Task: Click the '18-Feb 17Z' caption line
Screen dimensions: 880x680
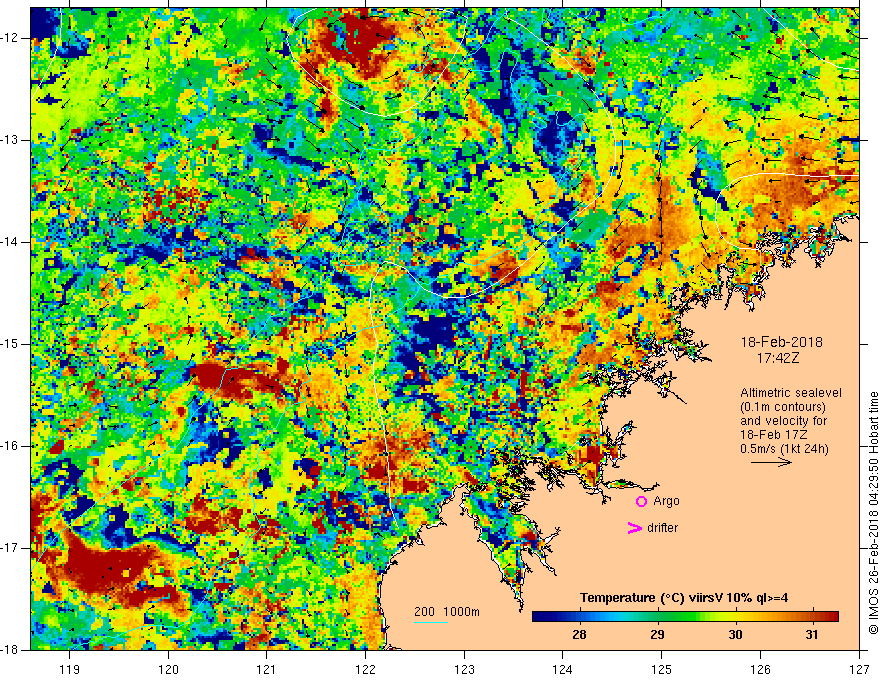Action: (x=773, y=435)
